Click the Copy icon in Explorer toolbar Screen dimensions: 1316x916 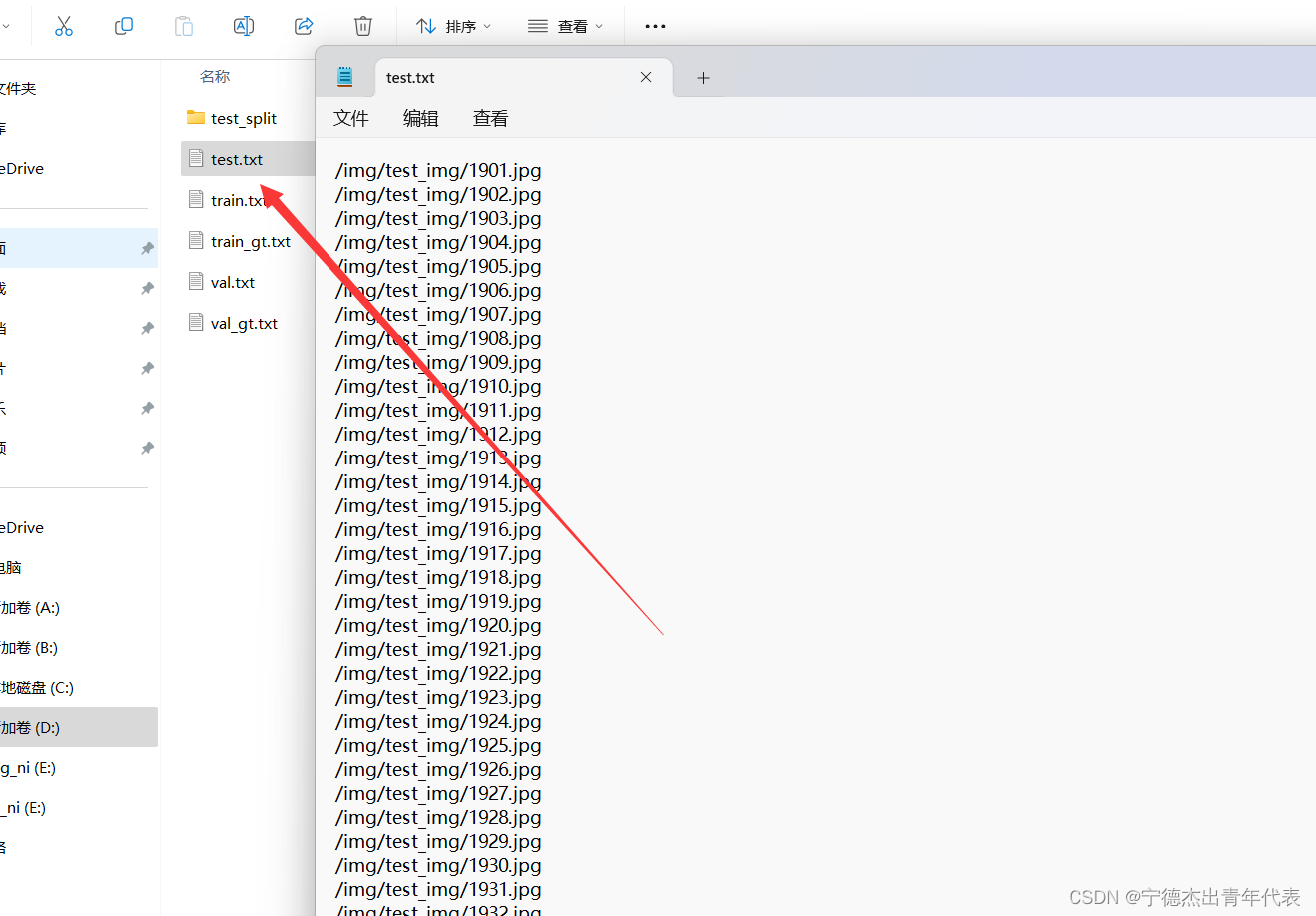124,26
